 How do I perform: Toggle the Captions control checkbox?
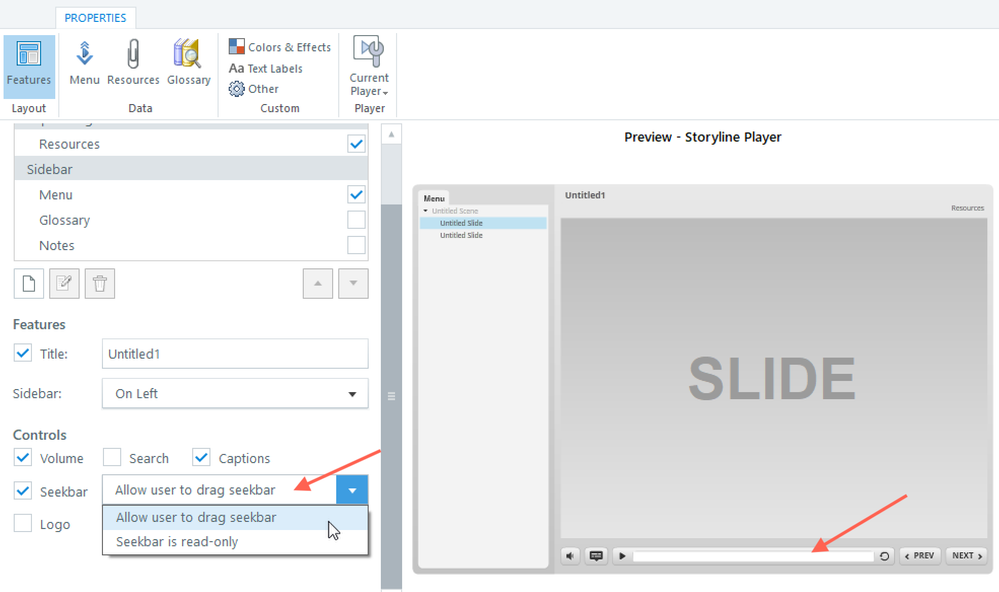[x=201, y=458]
